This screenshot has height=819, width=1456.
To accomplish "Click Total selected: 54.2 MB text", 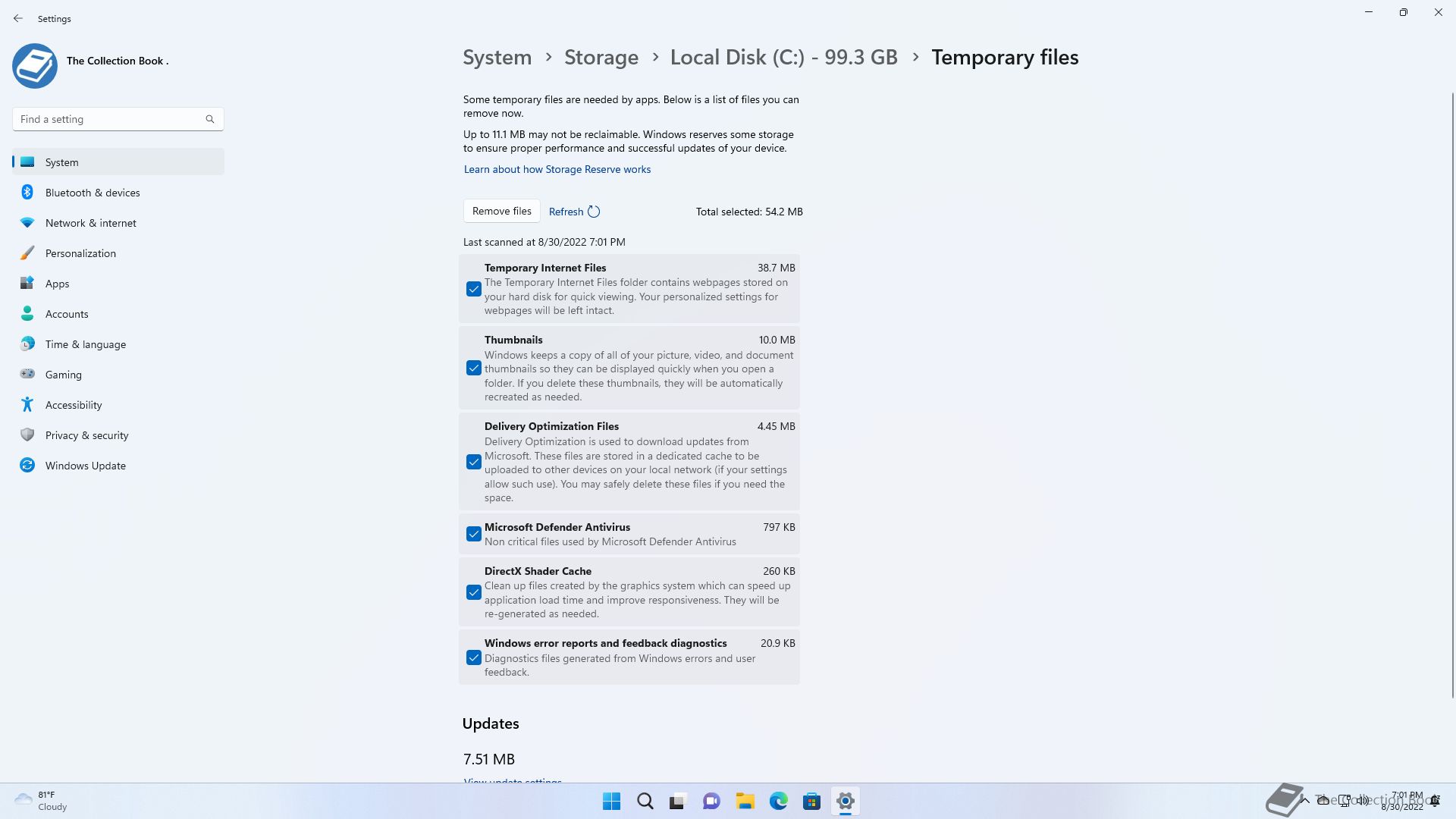I will tap(749, 212).
